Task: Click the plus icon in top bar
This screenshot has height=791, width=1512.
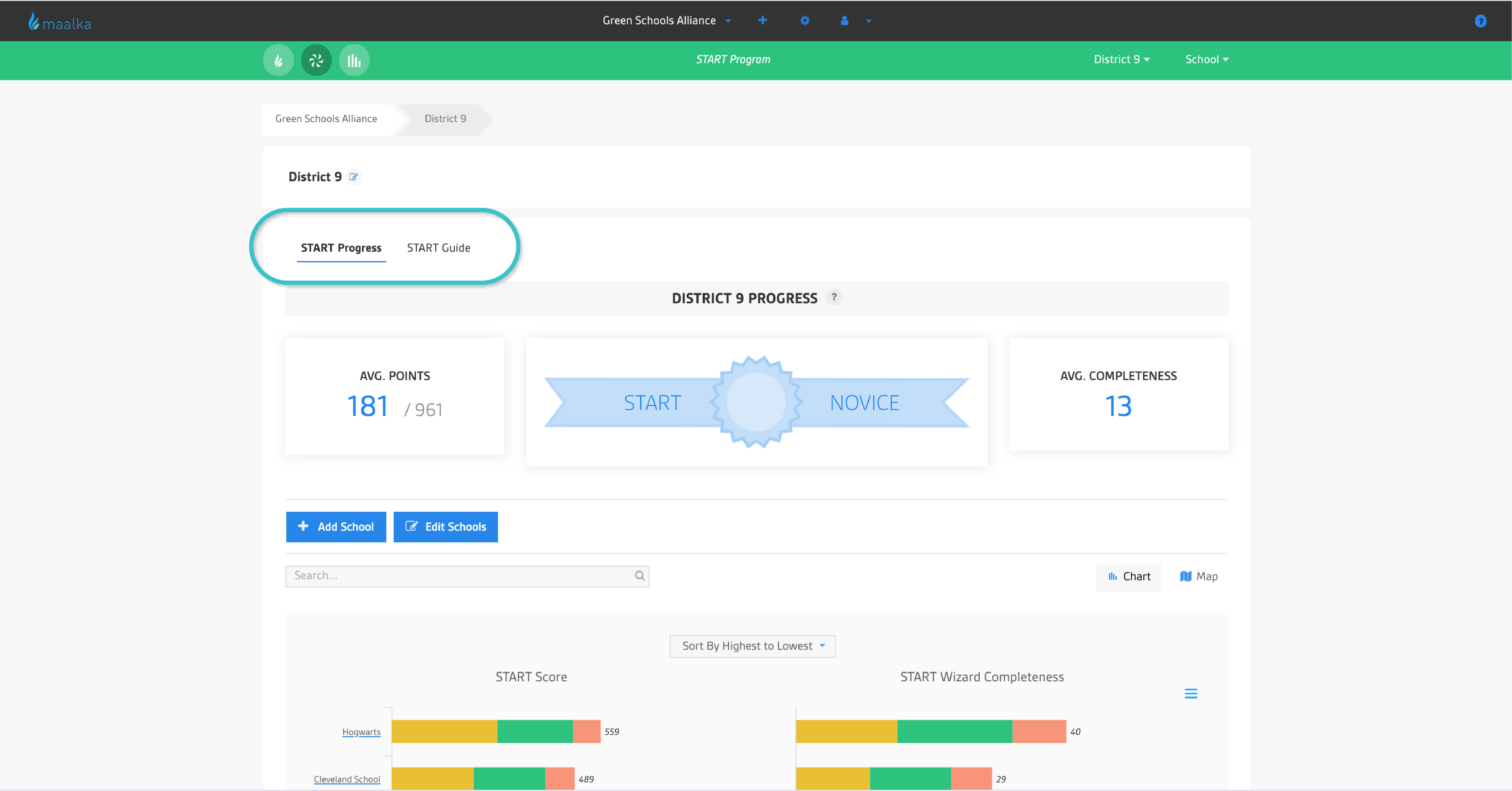Action: (763, 20)
